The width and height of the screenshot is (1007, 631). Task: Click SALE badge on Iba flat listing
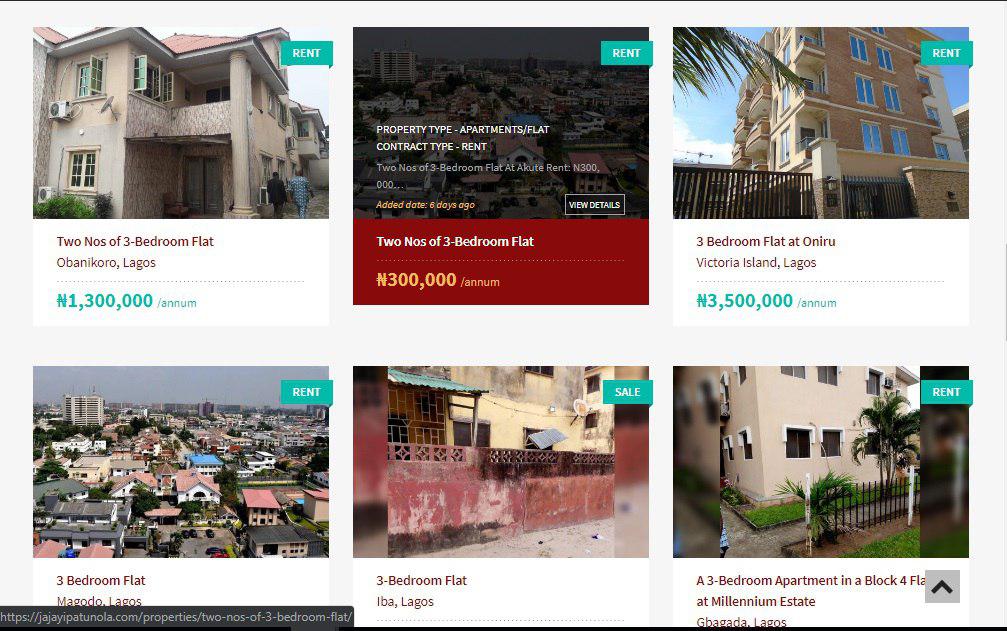pyautogui.click(x=627, y=392)
